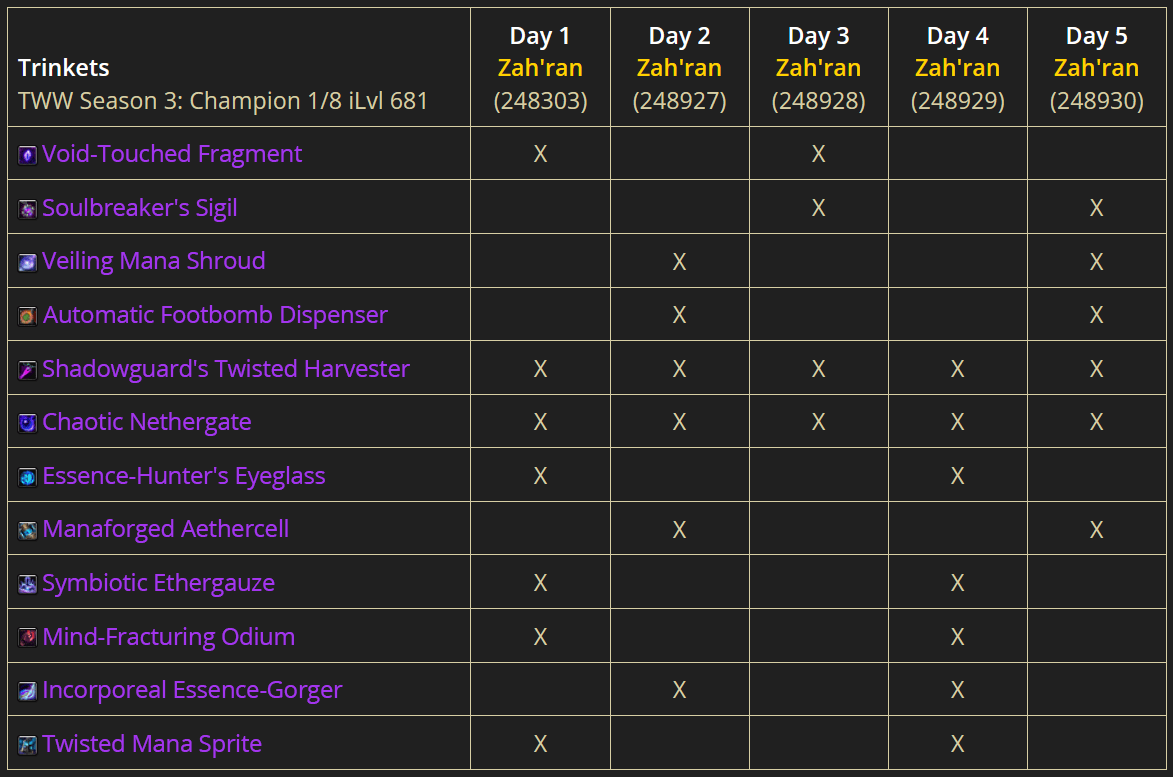Open the Day 1 Zah'ran link
Viewport: 1173px width, 777px height.
tap(540, 68)
